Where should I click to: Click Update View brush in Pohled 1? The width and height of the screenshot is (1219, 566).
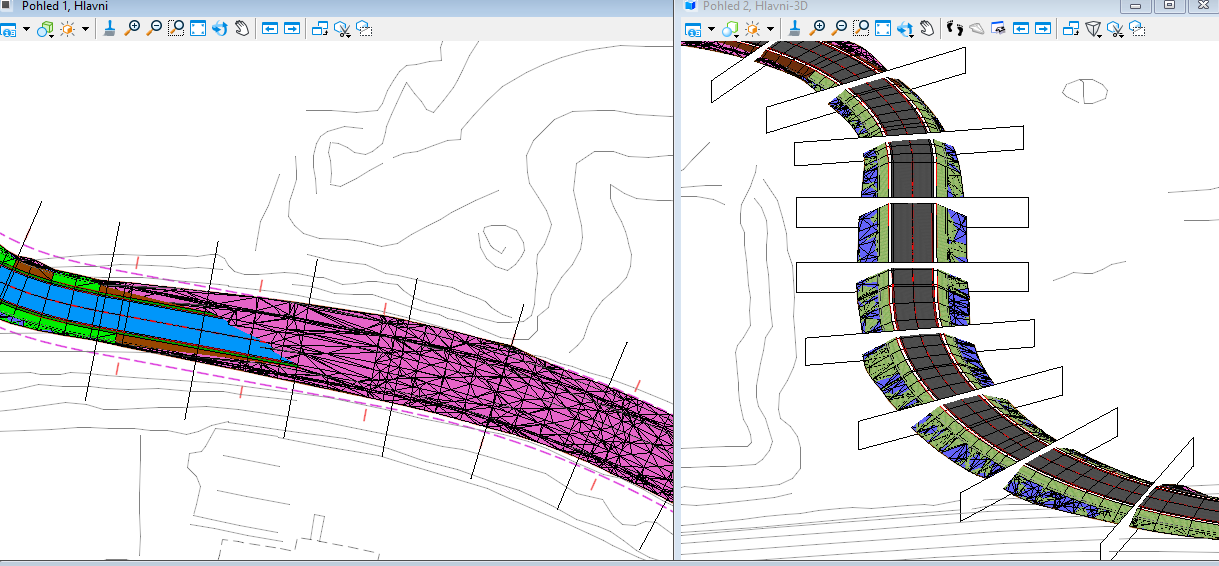pos(110,29)
